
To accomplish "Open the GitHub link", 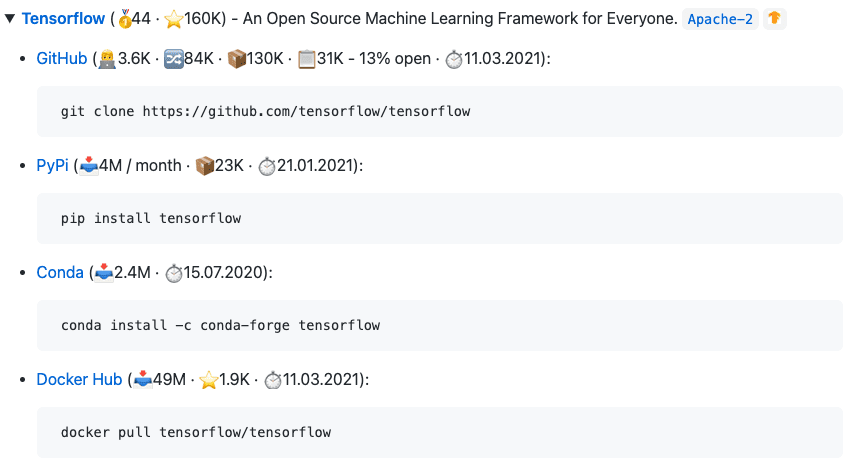I will click(x=62, y=58).
